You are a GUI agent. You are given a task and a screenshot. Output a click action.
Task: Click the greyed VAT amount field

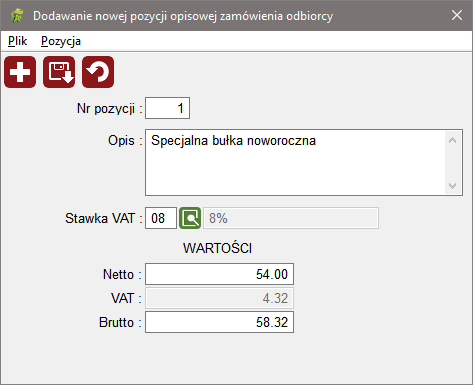pos(219,298)
